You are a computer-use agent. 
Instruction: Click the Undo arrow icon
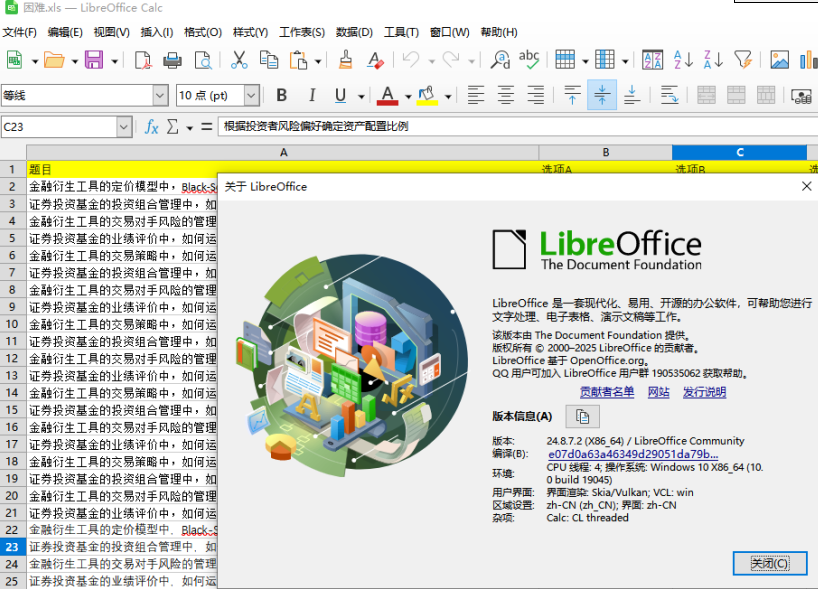click(411, 60)
